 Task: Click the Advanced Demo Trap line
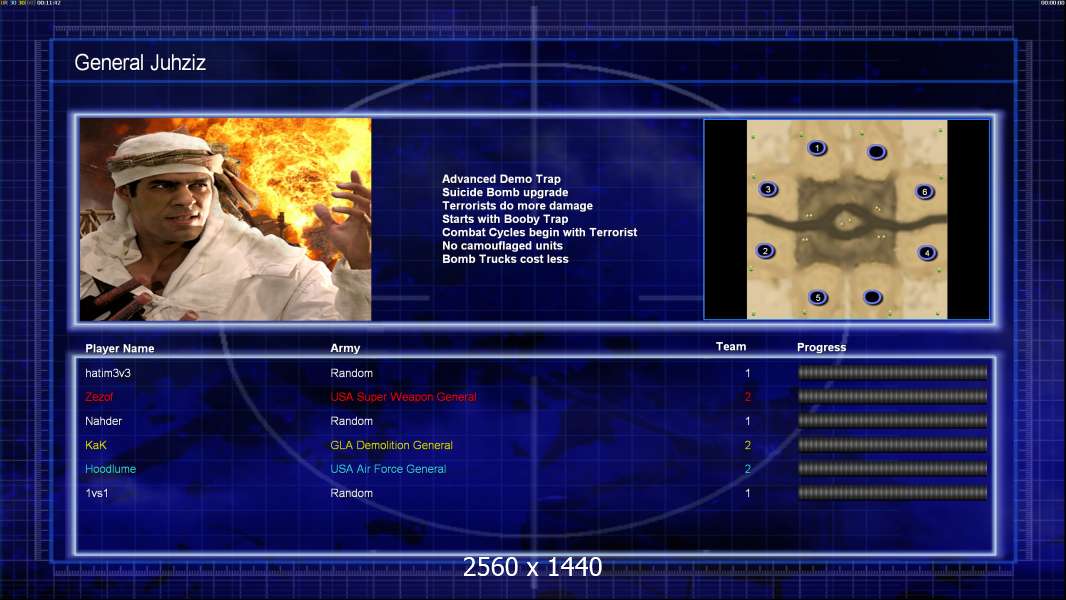[x=501, y=179]
